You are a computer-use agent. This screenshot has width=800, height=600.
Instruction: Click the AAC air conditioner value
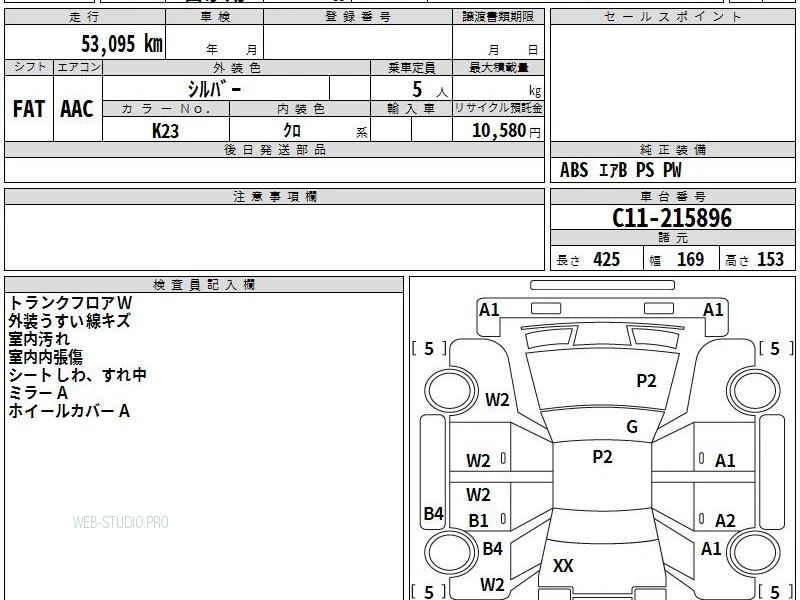click(x=77, y=109)
